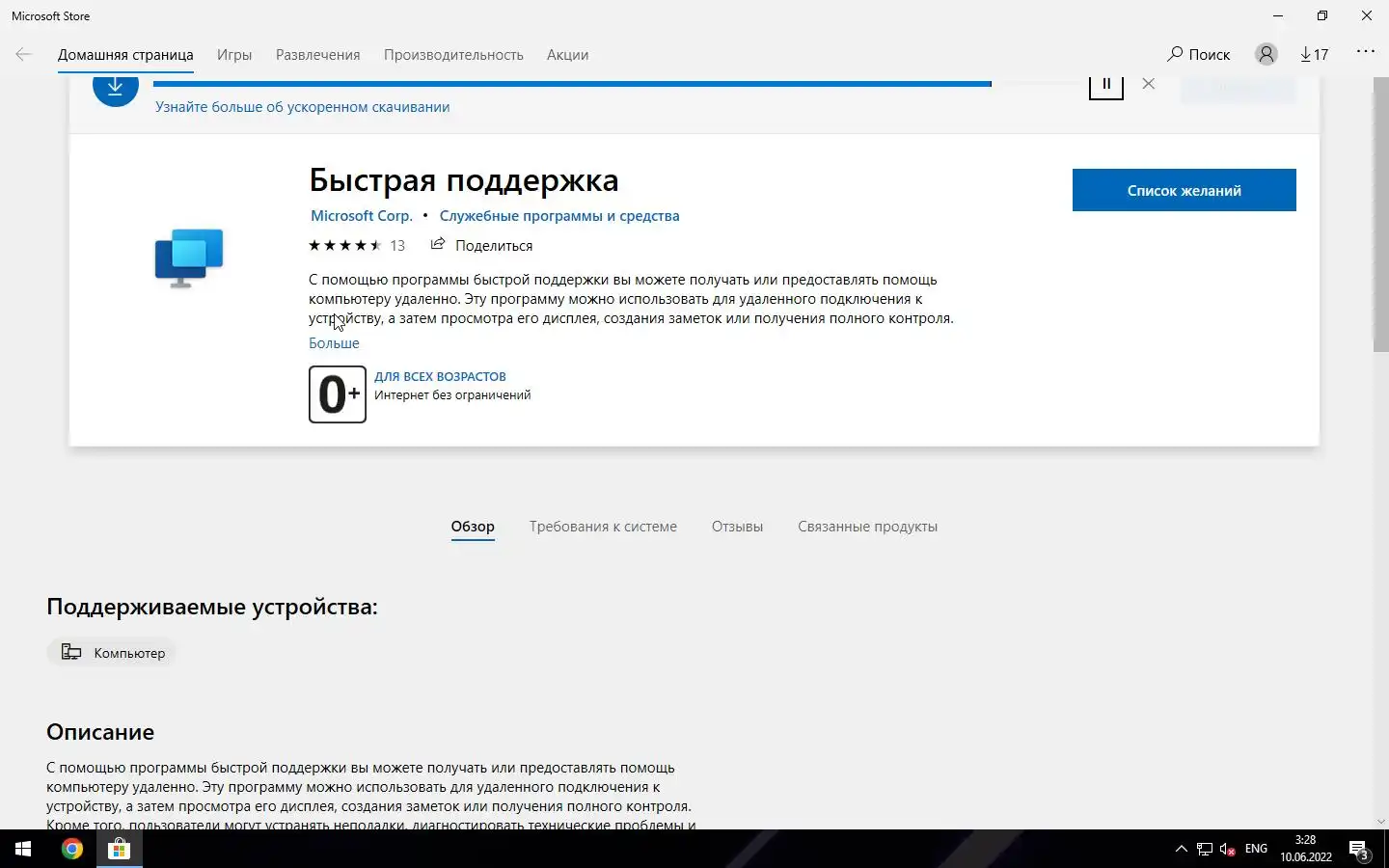Open the ДЛЯ ВСЕХ ВОЗРАСТОВ rating link
This screenshot has height=868, width=1389.
pos(440,377)
